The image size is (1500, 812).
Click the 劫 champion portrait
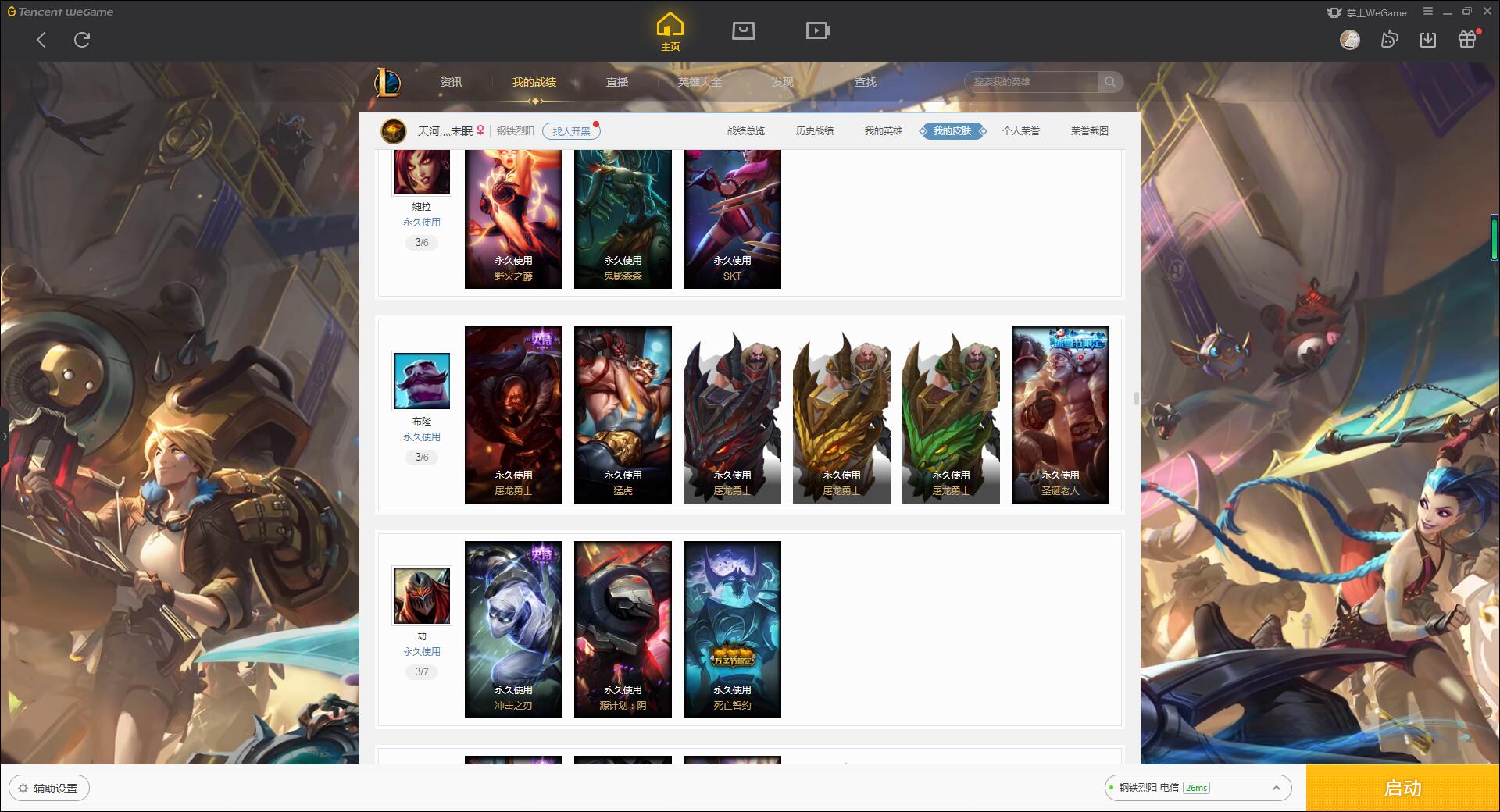[422, 596]
